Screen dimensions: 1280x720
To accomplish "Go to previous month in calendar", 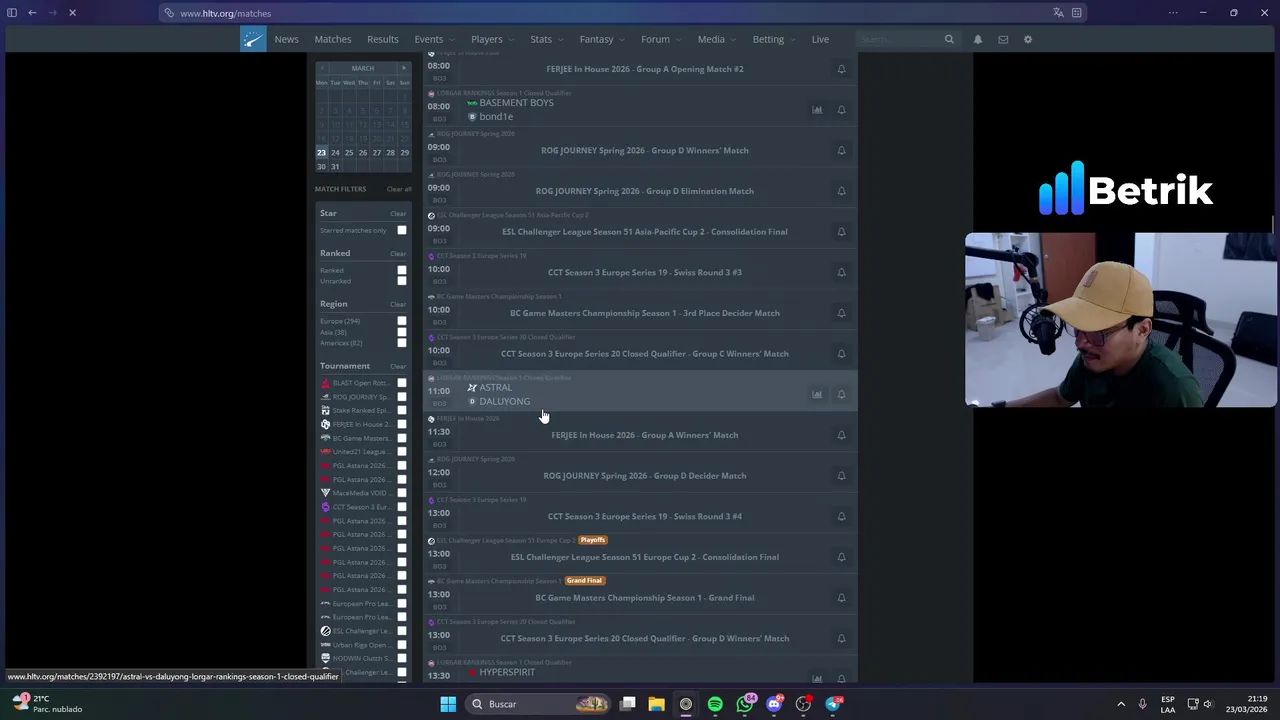I will 322,68.
